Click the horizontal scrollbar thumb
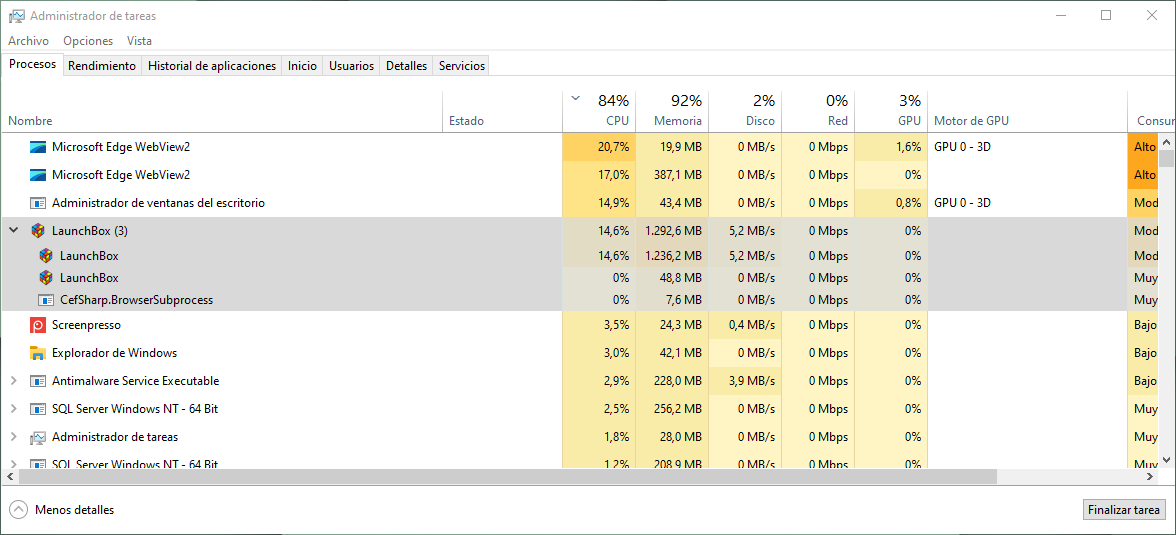Viewport: 1176px width, 535px height. 508,476
